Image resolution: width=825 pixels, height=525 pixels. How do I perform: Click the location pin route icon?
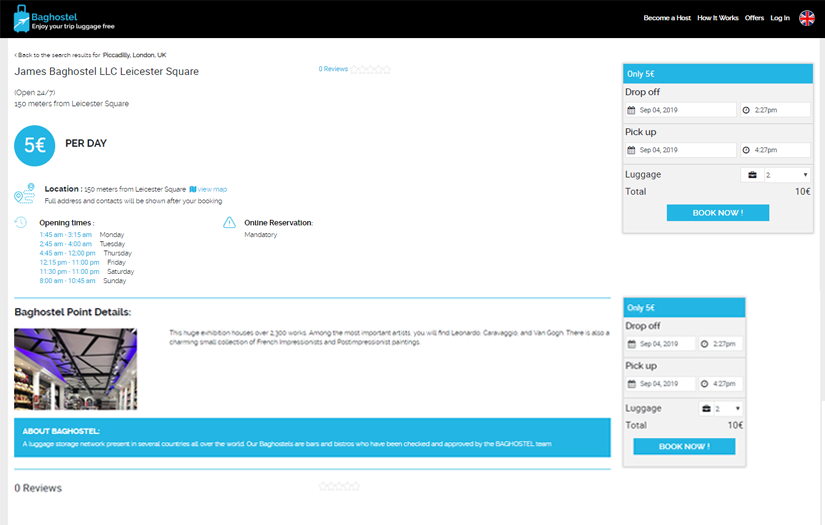click(x=24, y=194)
